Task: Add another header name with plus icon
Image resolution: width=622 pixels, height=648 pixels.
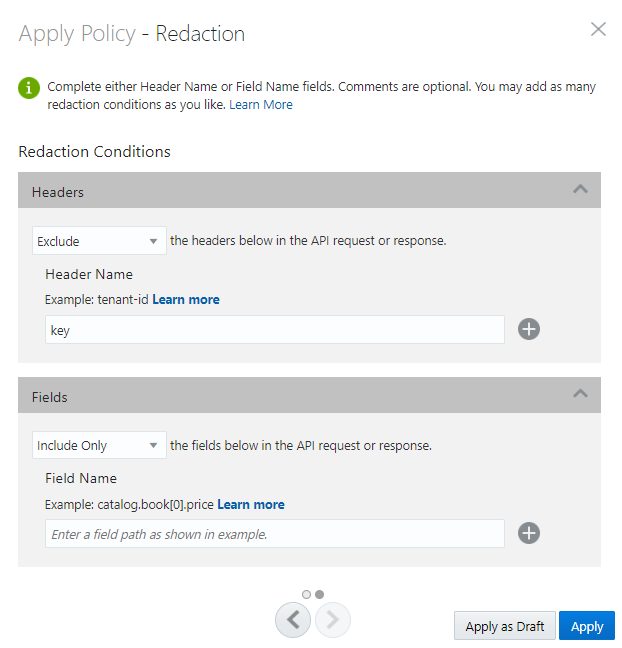Action: click(x=529, y=329)
